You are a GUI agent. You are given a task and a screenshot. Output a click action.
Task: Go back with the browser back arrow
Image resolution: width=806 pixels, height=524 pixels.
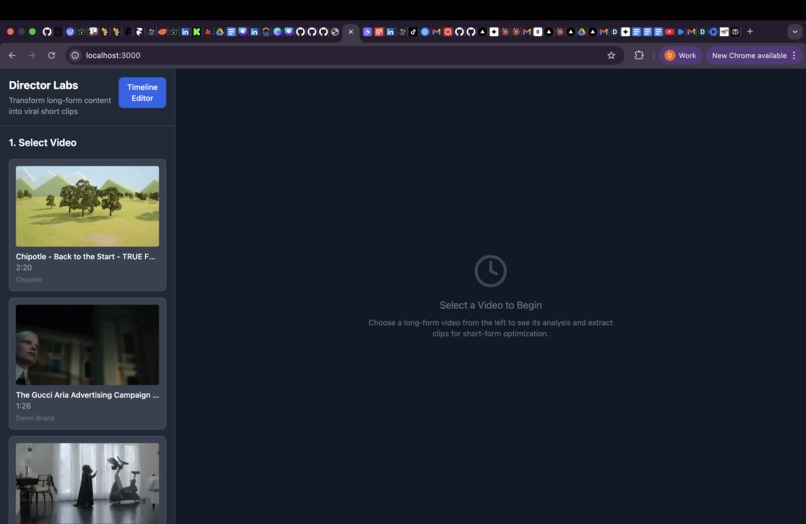coord(12,55)
